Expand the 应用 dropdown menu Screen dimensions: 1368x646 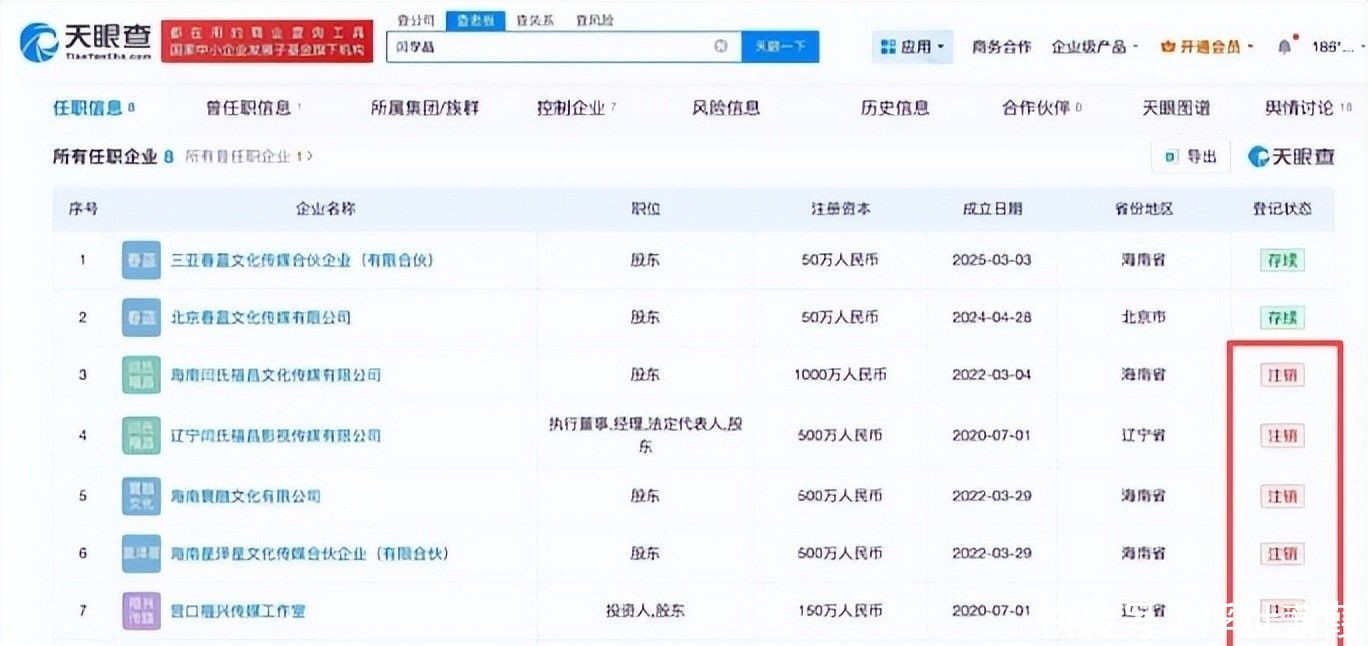click(x=912, y=46)
